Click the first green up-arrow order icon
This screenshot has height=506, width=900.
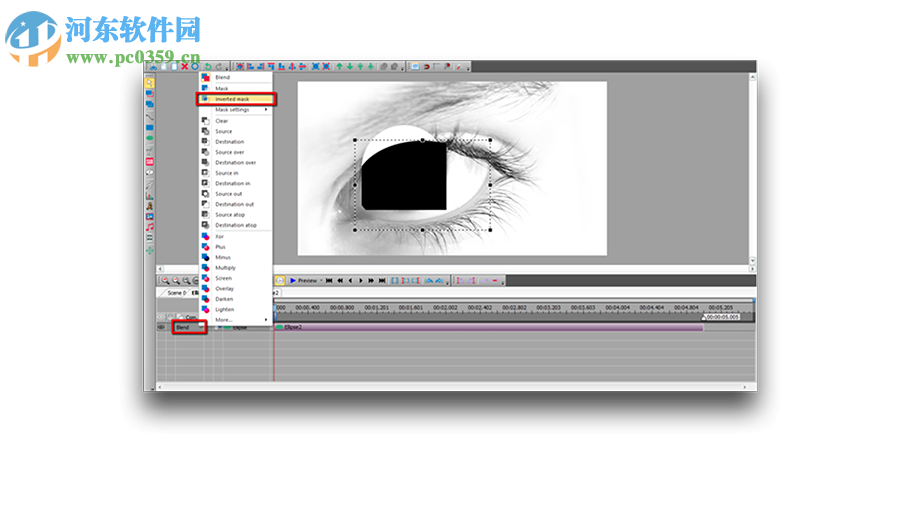(x=339, y=67)
